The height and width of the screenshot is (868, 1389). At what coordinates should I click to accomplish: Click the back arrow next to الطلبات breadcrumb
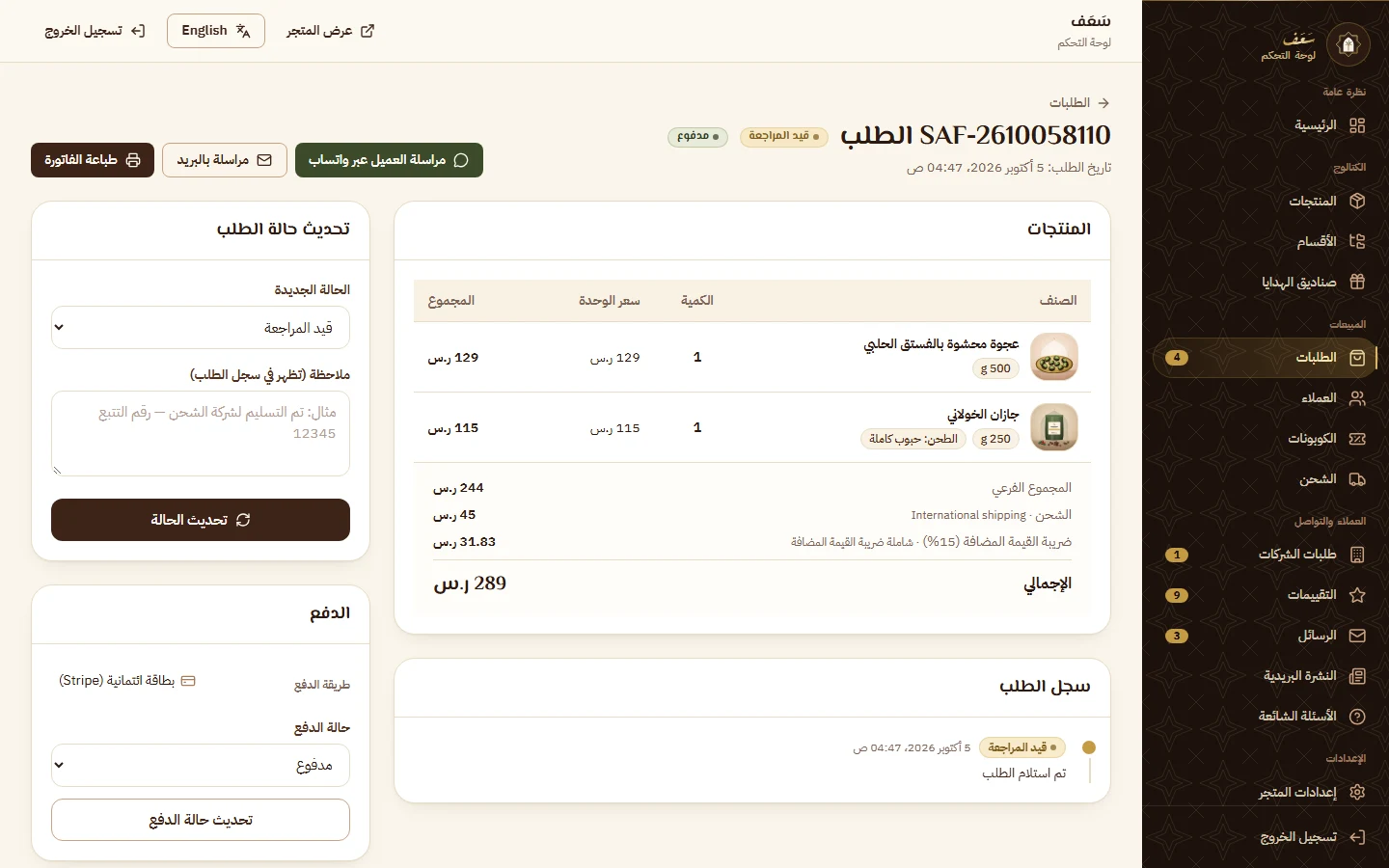tap(1103, 102)
